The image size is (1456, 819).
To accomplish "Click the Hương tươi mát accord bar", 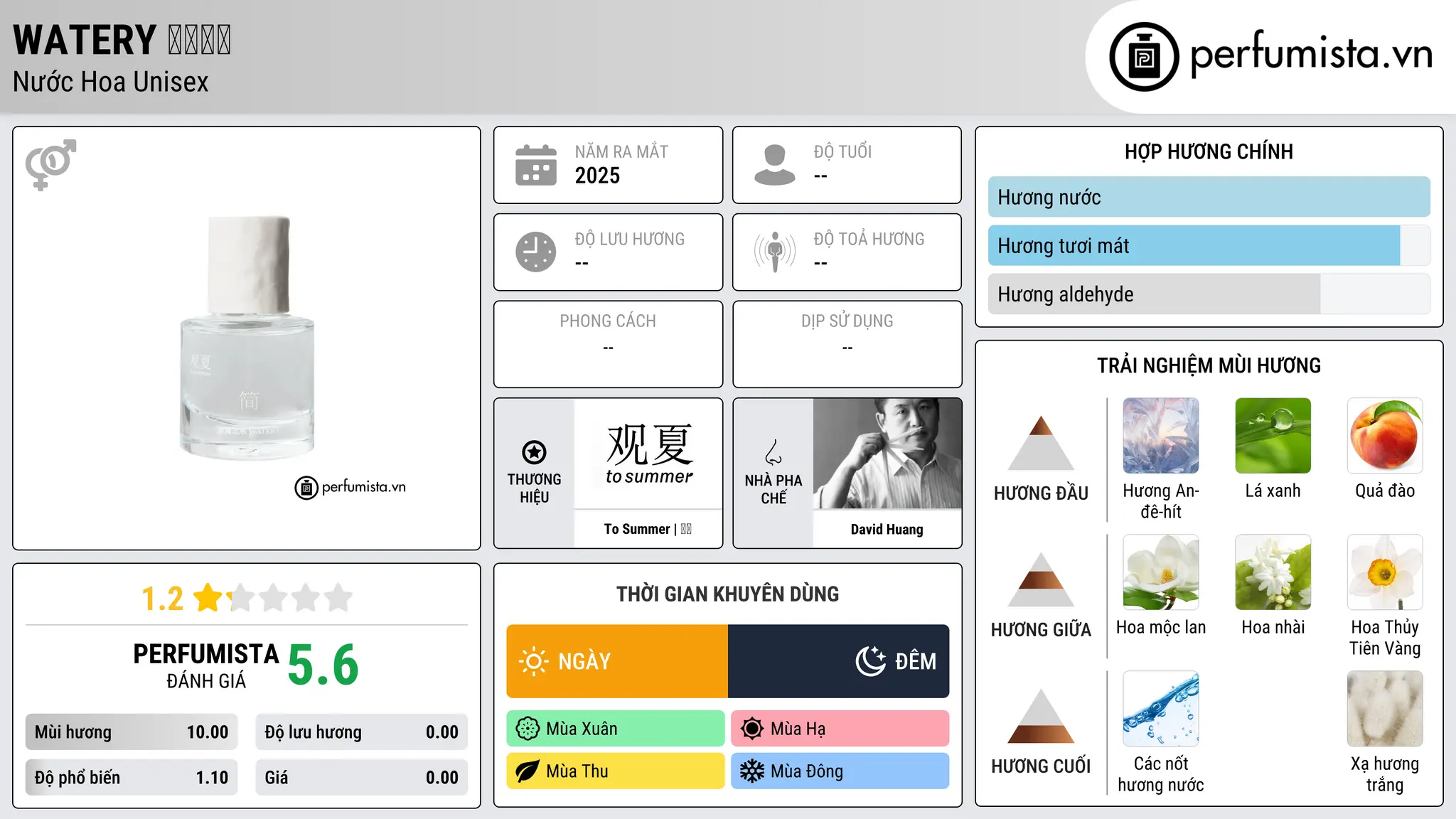I will pos(1209,245).
